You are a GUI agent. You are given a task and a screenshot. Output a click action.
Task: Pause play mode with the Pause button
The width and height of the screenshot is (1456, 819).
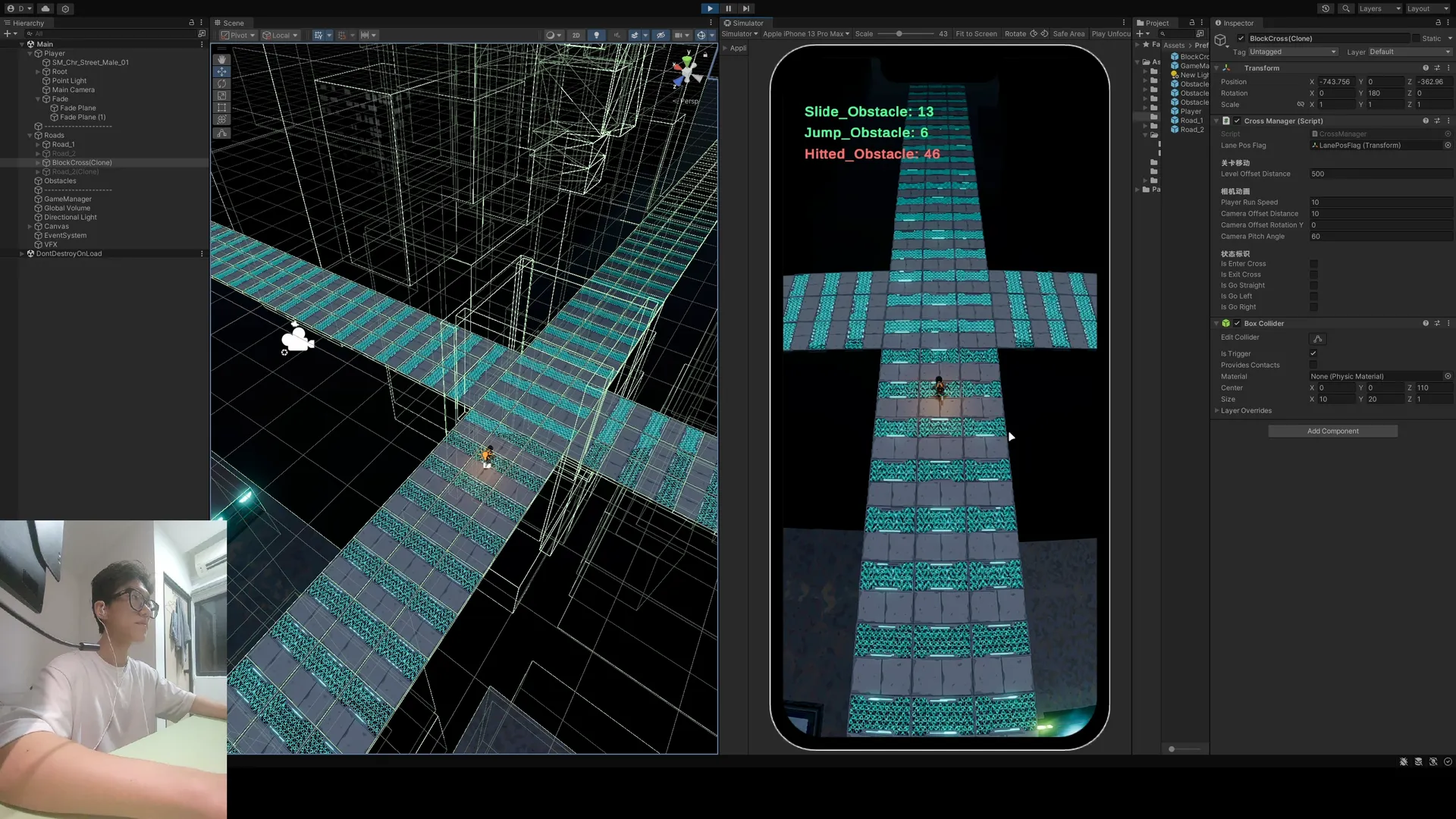pyautogui.click(x=728, y=8)
